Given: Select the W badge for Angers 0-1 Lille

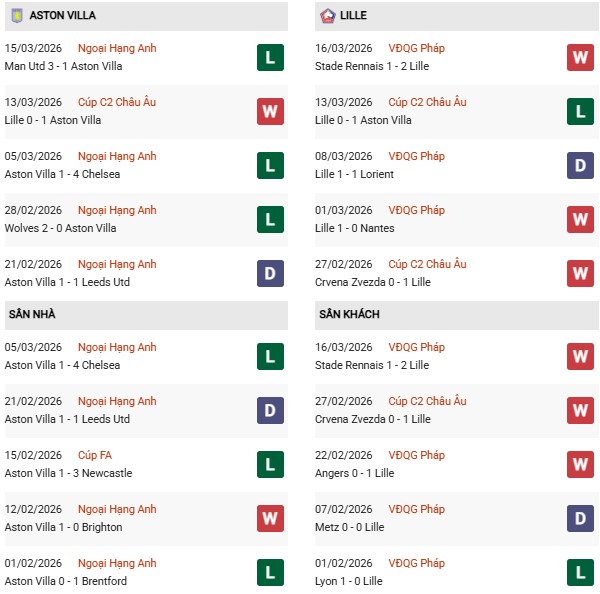Looking at the screenshot, I should (580, 464).
